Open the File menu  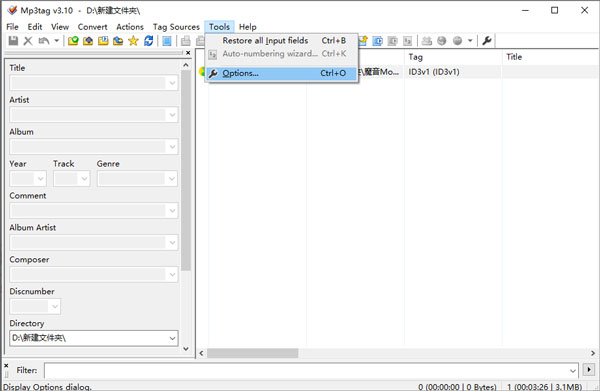12,27
